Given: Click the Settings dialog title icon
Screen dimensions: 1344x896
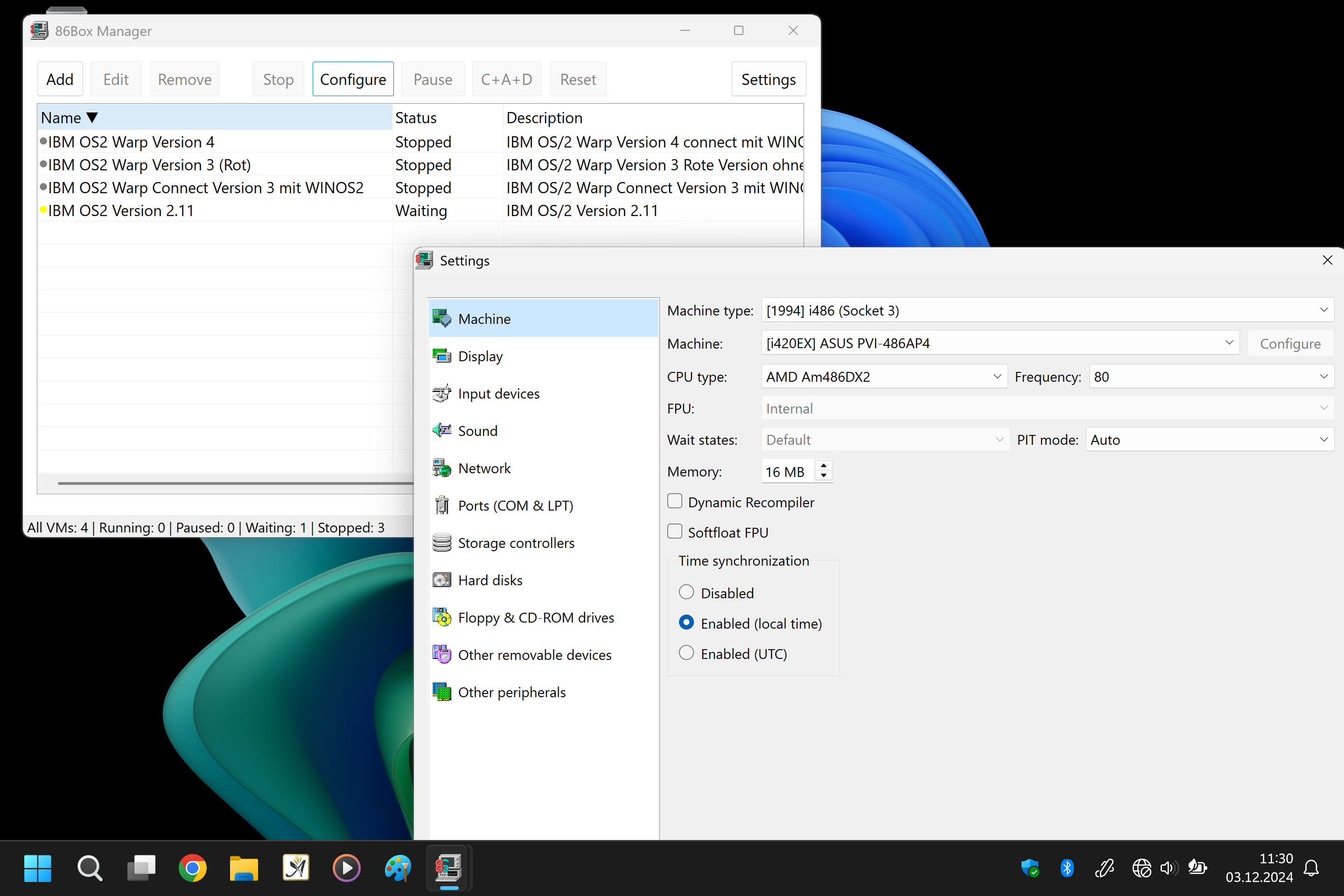Looking at the screenshot, I should 423,260.
